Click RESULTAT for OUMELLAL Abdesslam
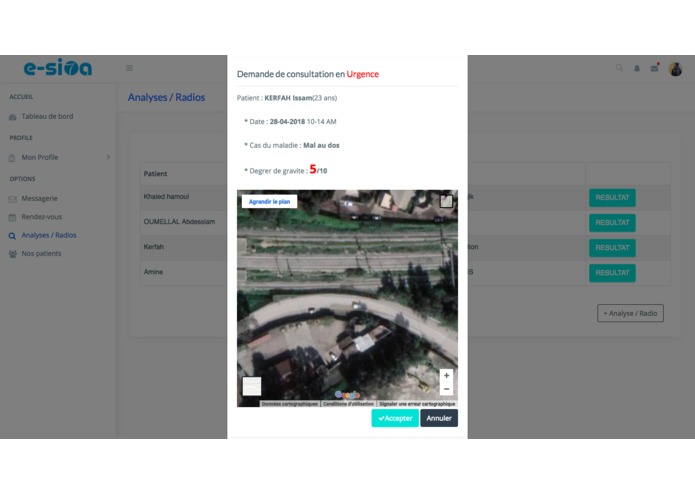The image size is (695, 494). pos(612,222)
